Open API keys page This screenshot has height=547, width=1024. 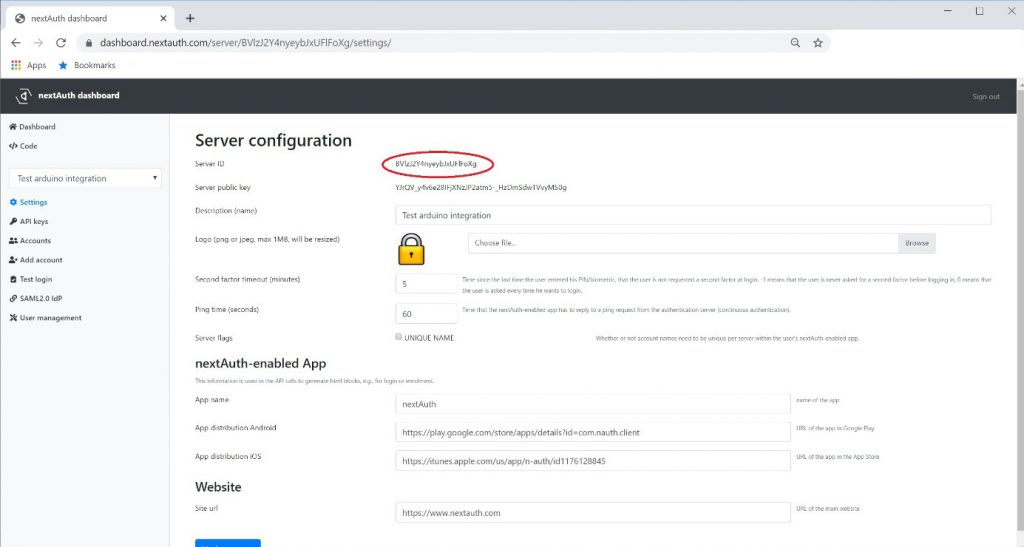(x=34, y=221)
